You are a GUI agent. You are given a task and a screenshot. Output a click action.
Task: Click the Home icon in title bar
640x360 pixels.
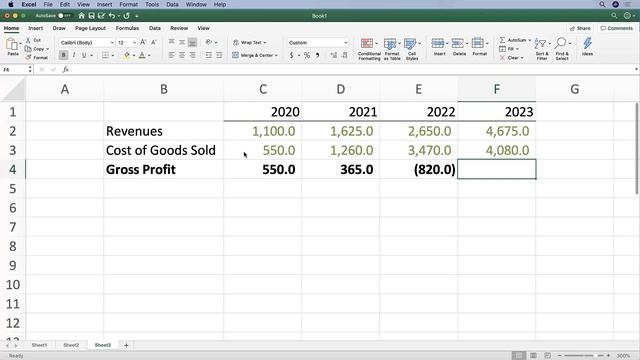click(x=81, y=16)
